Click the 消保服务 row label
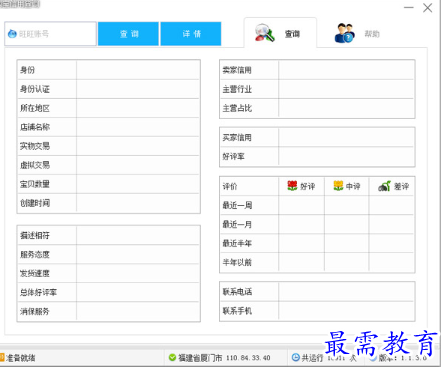 tap(35, 312)
